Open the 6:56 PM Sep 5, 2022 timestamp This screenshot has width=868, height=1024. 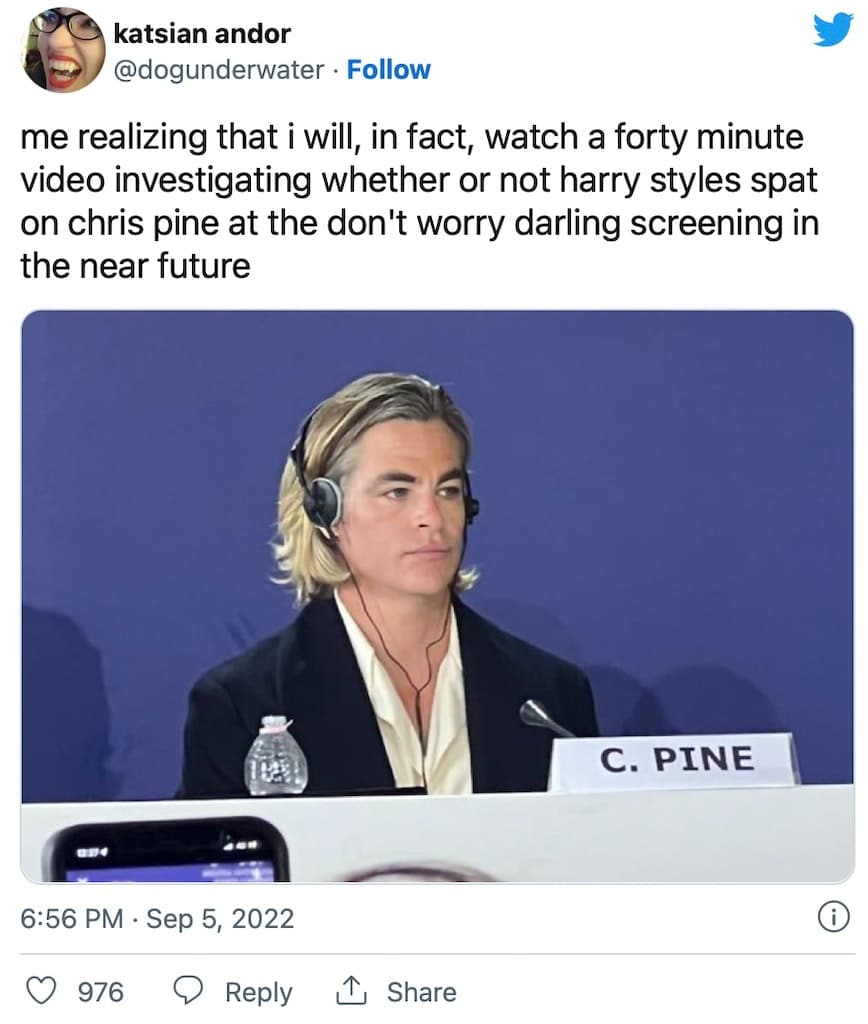(x=157, y=918)
